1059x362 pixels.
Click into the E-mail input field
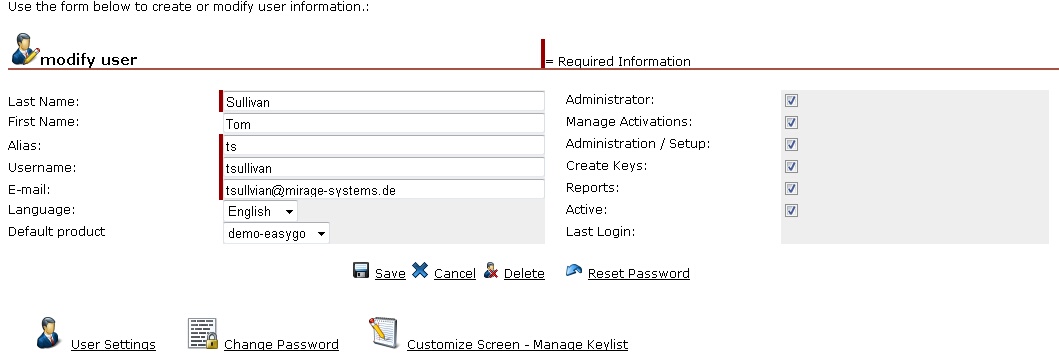coord(384,190)
